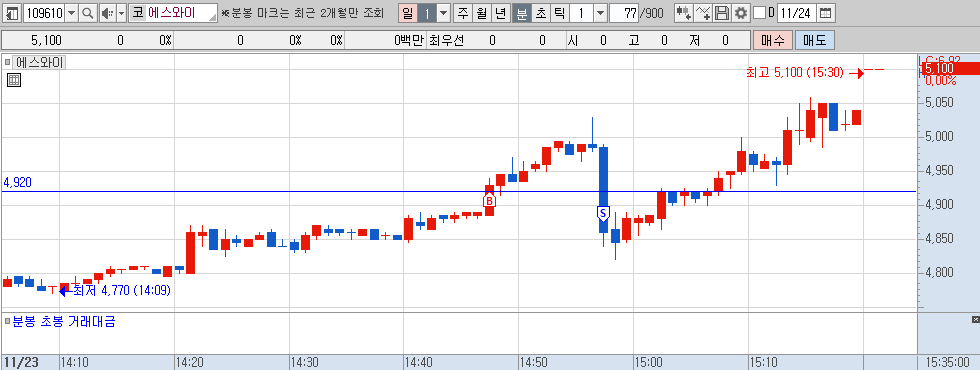Expand the dropdown arrow next to speaker icon
Screen dimensions: 980x370
[121, 12]
